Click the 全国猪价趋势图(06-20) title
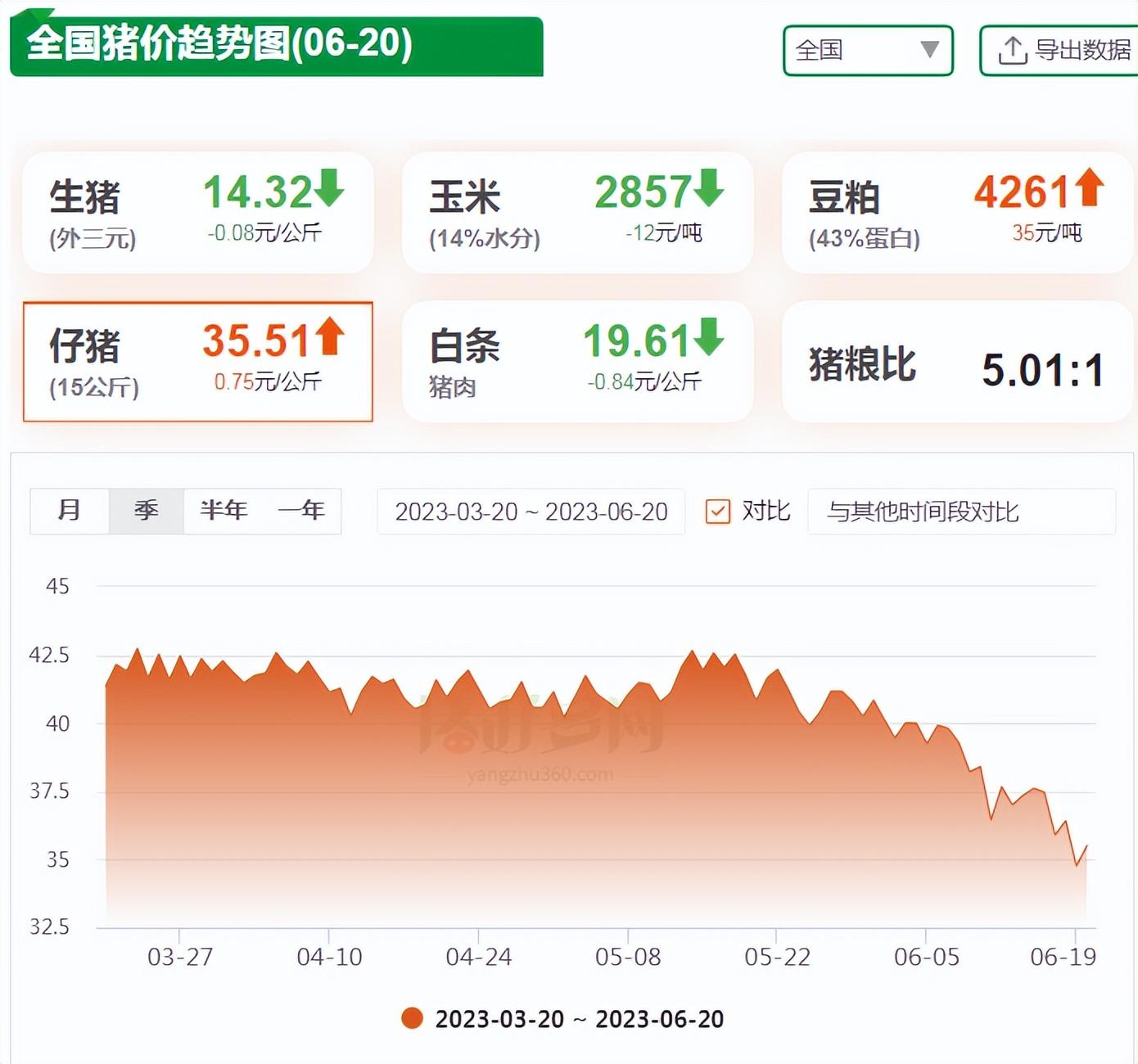 click(x=219, y=43)
